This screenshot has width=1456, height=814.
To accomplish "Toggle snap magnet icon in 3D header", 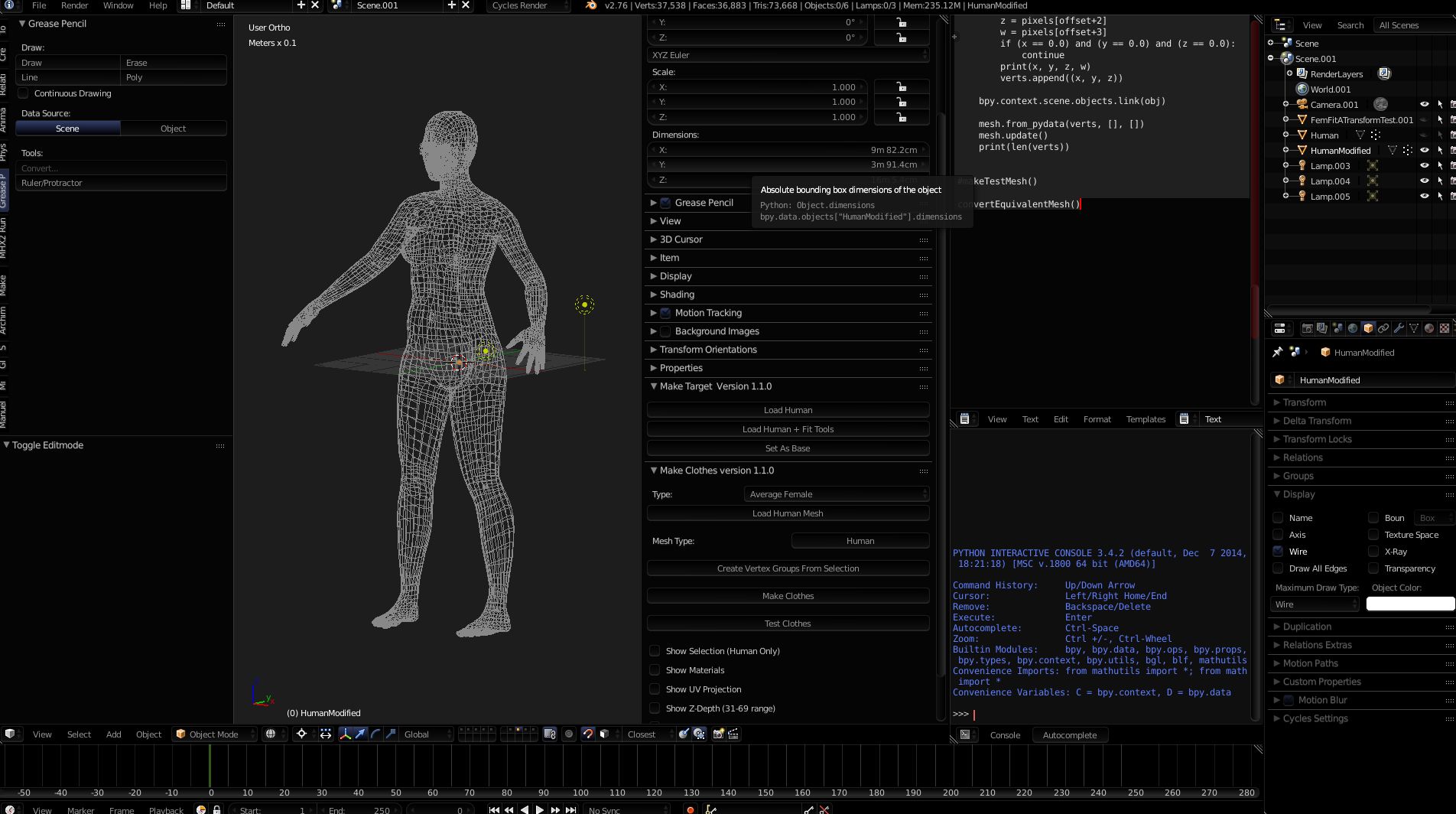I will 587,734.
